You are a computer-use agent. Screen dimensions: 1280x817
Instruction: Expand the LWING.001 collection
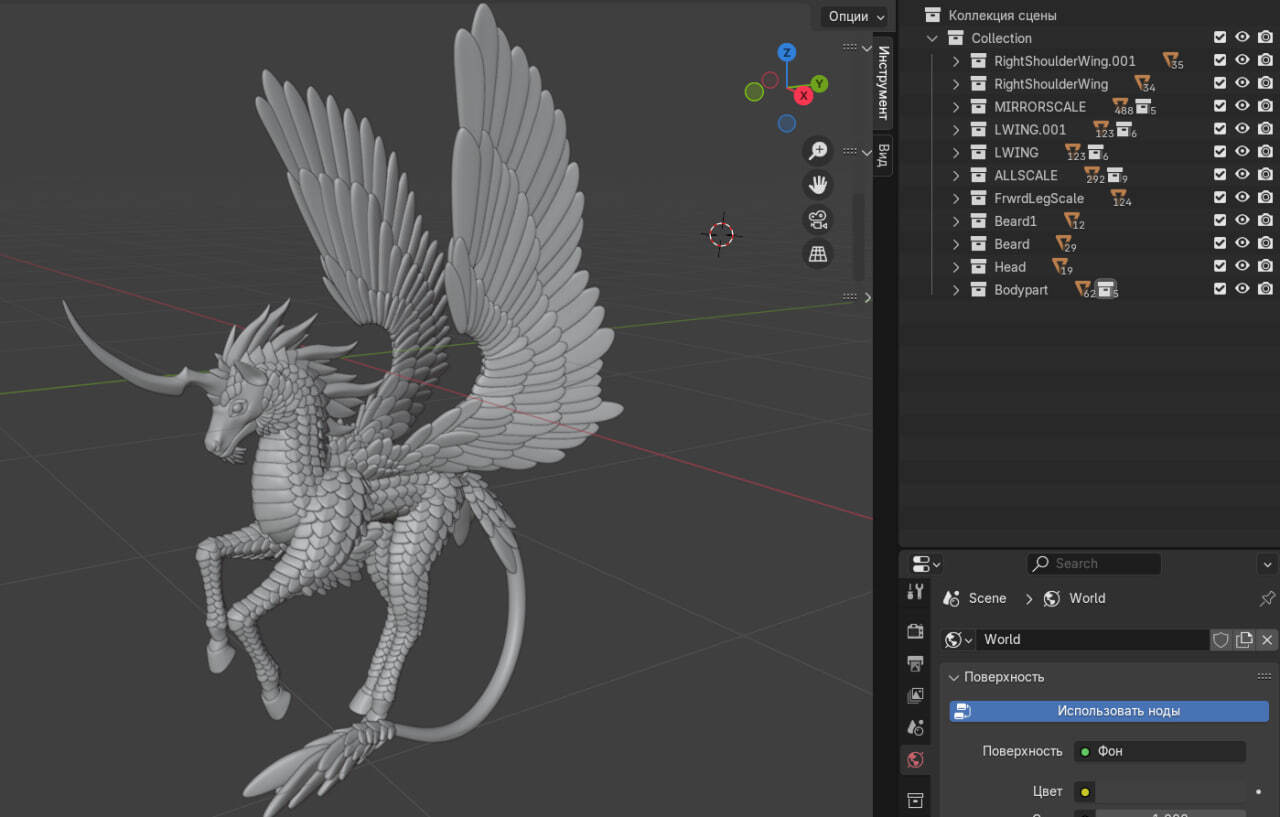(x=956, y=129)
